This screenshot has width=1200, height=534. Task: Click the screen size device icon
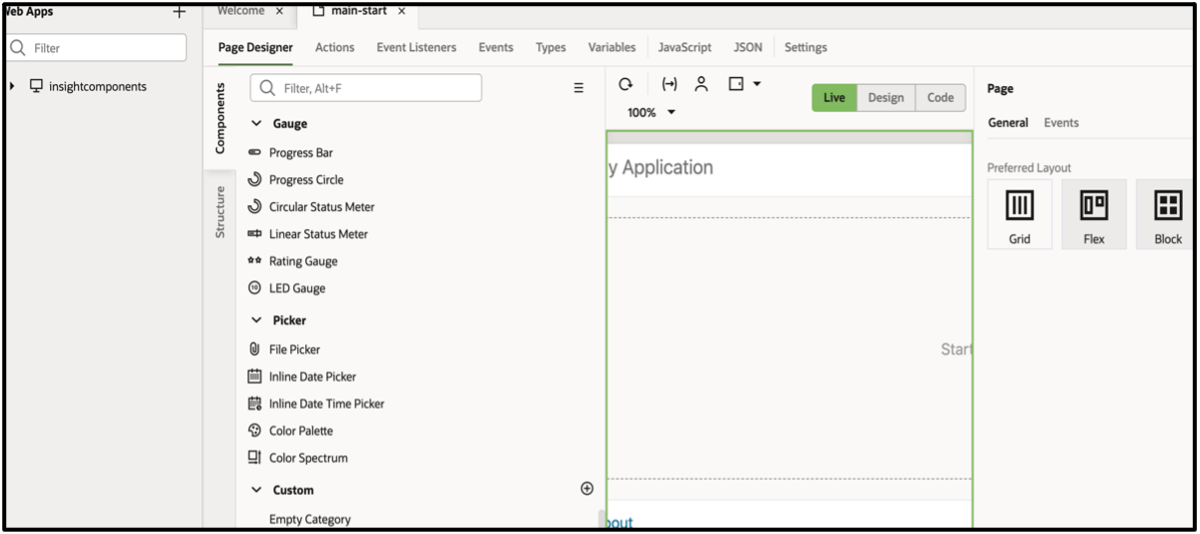[x=736, y=85]
